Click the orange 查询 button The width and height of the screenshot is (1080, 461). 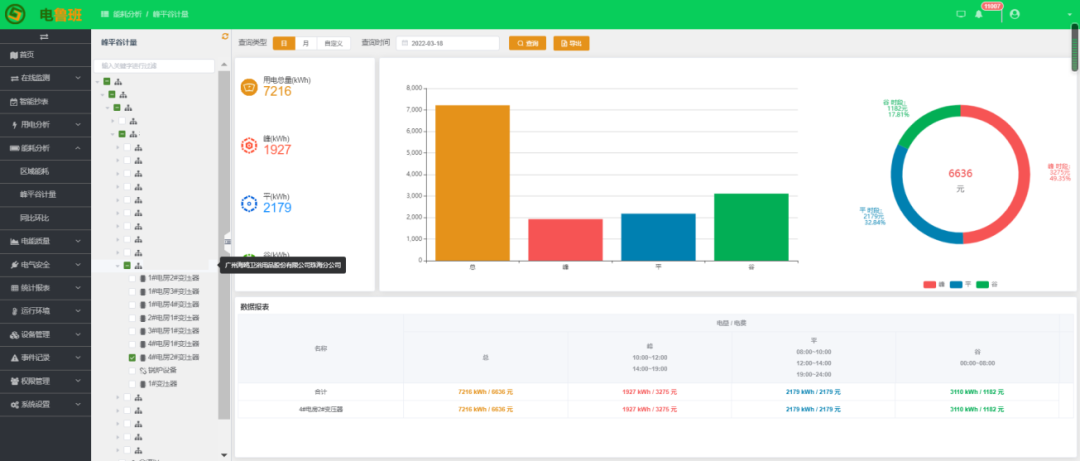click(528, 44)
